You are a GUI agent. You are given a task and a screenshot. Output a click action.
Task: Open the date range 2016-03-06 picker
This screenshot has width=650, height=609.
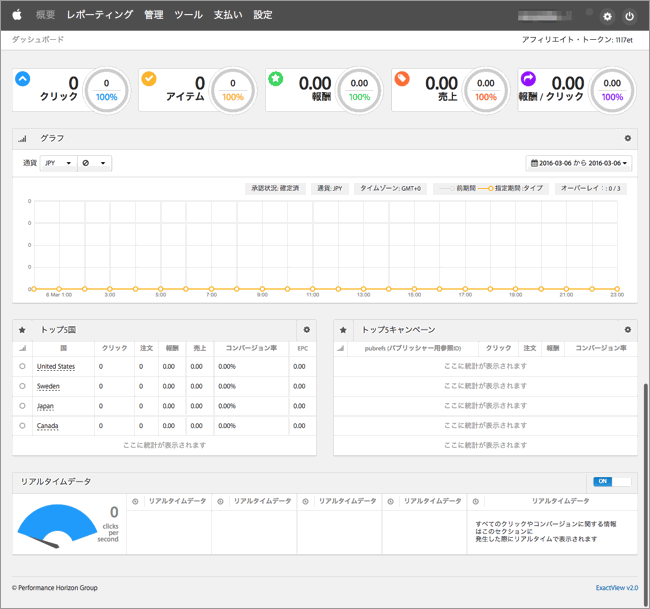pyautogui.click(x=579, y=163)
